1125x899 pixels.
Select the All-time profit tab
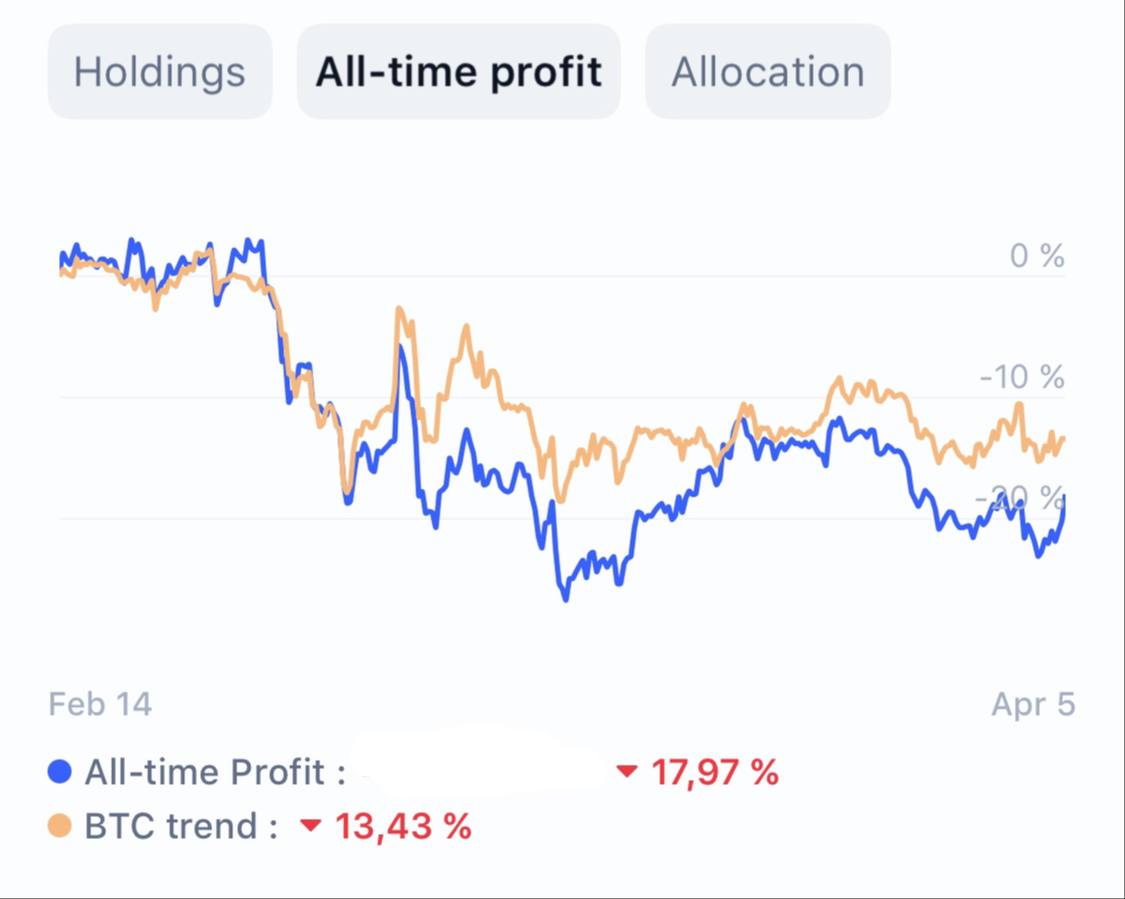pos(459,72)
